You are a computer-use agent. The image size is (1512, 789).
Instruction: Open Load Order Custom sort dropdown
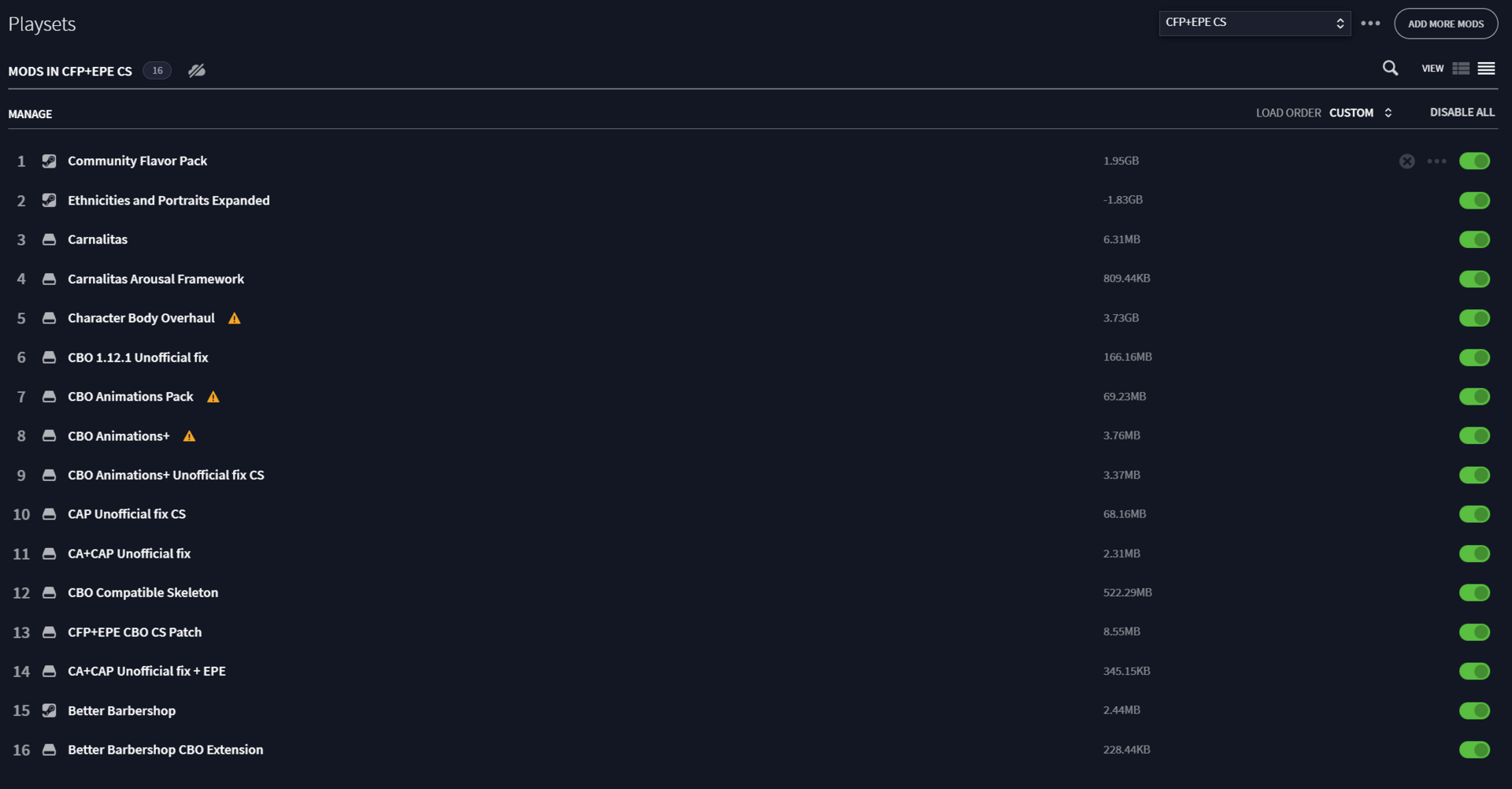pos(1360,113)
